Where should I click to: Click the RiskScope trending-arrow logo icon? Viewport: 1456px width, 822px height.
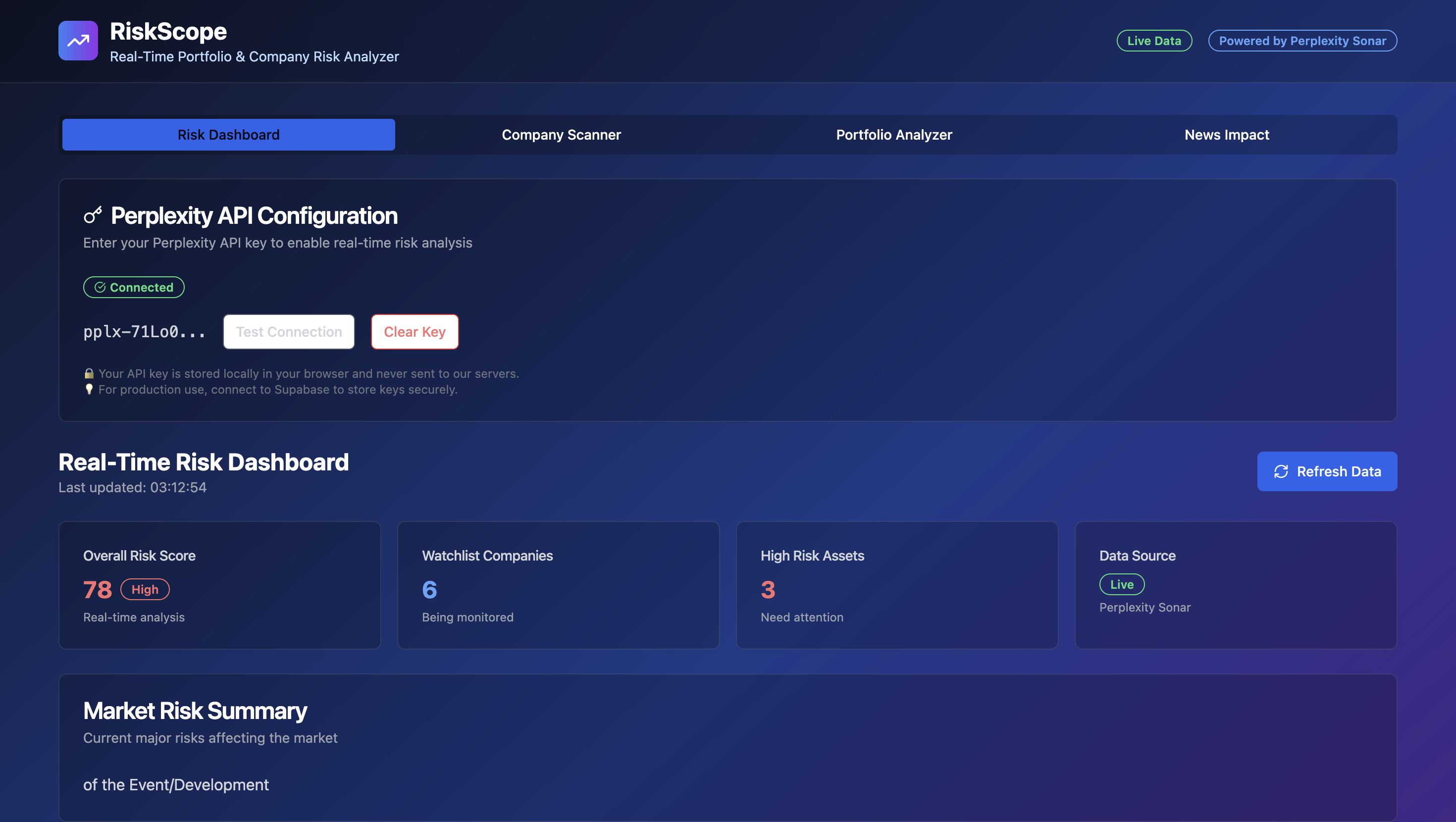point(78,41)
